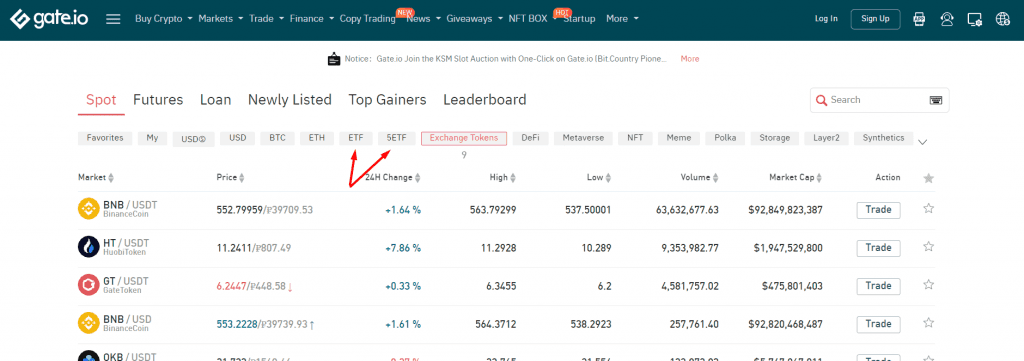Open the app download icon in header
The image size is (1024, 361).
click(x=919, y=19)
